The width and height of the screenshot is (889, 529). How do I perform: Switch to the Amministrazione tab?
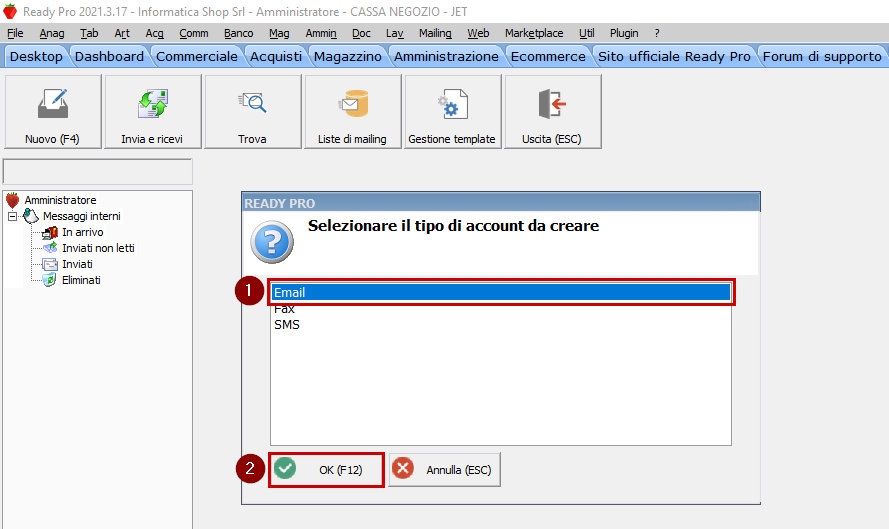[446, 57]
